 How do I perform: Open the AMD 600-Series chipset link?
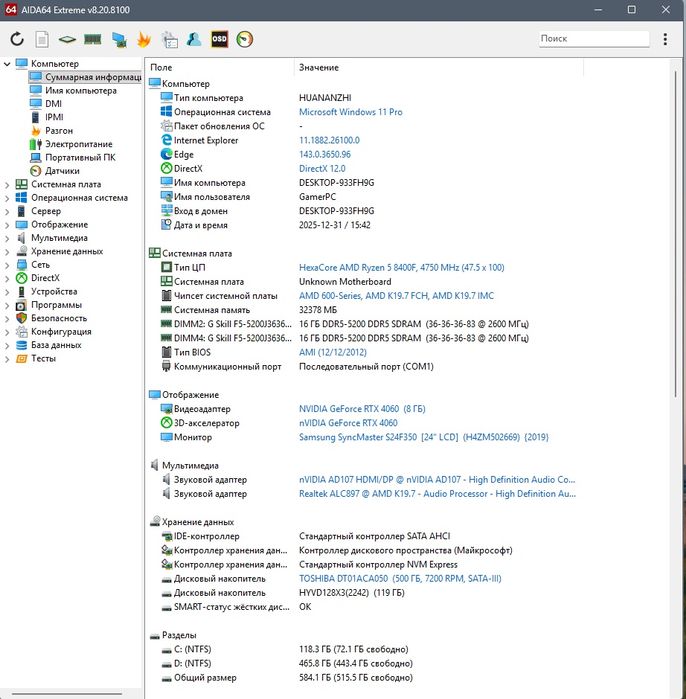point(396,296)
